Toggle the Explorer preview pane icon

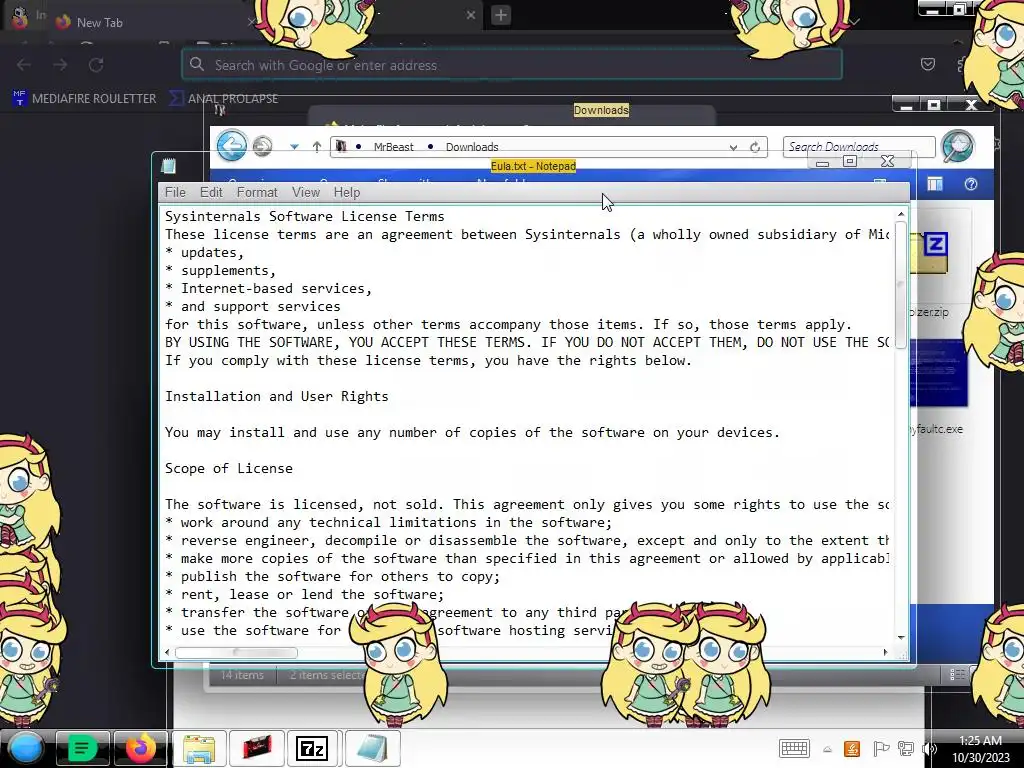935,184
